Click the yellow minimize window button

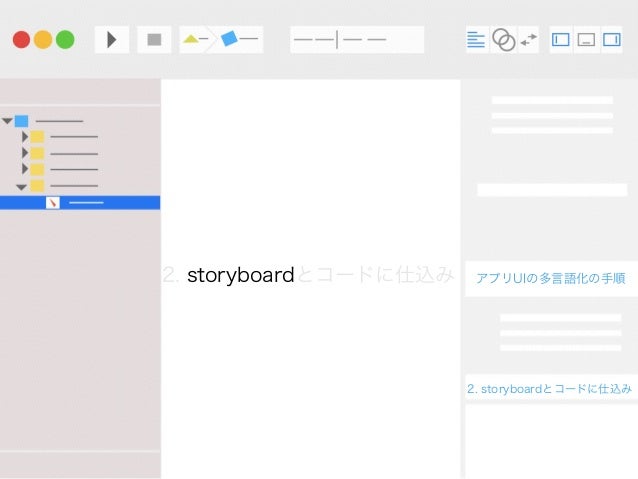[x=43, y=39]
